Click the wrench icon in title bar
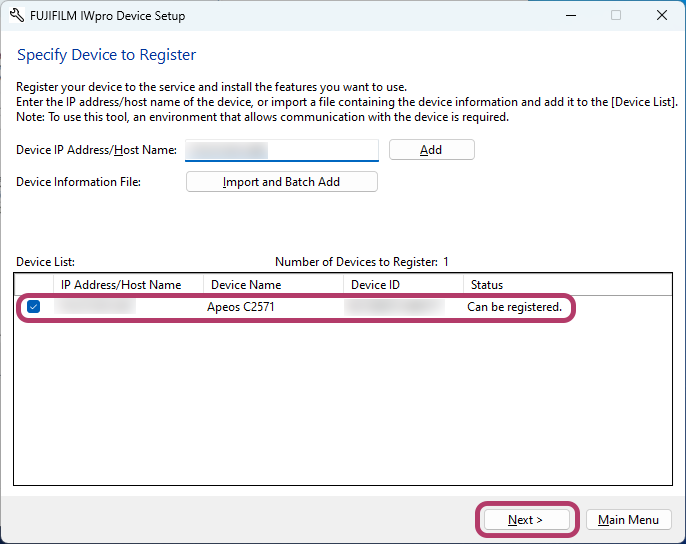Image resolution: width=686 pixels, height=544 pixels. [17, 15]
